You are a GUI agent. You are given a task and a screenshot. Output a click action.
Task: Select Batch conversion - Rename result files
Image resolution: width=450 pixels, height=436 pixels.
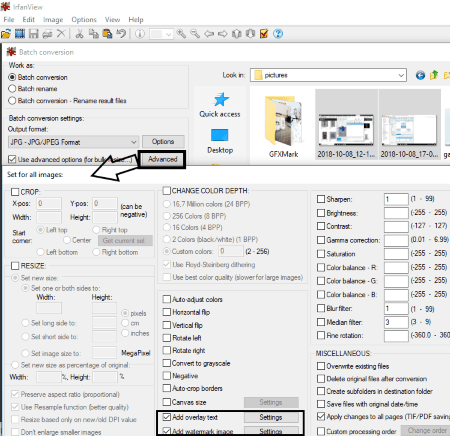[12, 100]
